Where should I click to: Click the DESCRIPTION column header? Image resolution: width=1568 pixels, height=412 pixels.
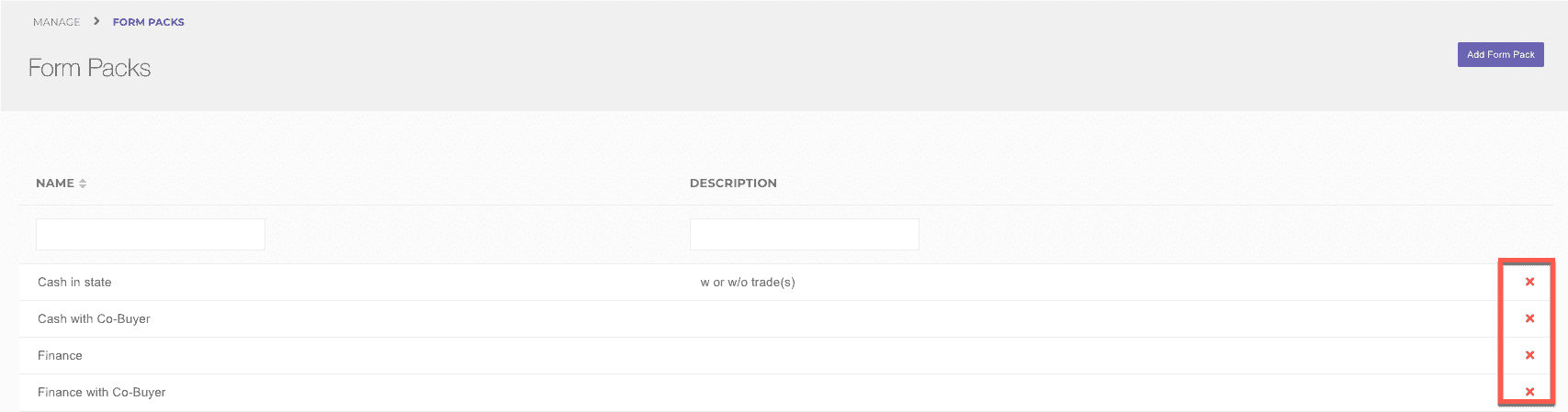pyautogui.click(x=733, y=184)
